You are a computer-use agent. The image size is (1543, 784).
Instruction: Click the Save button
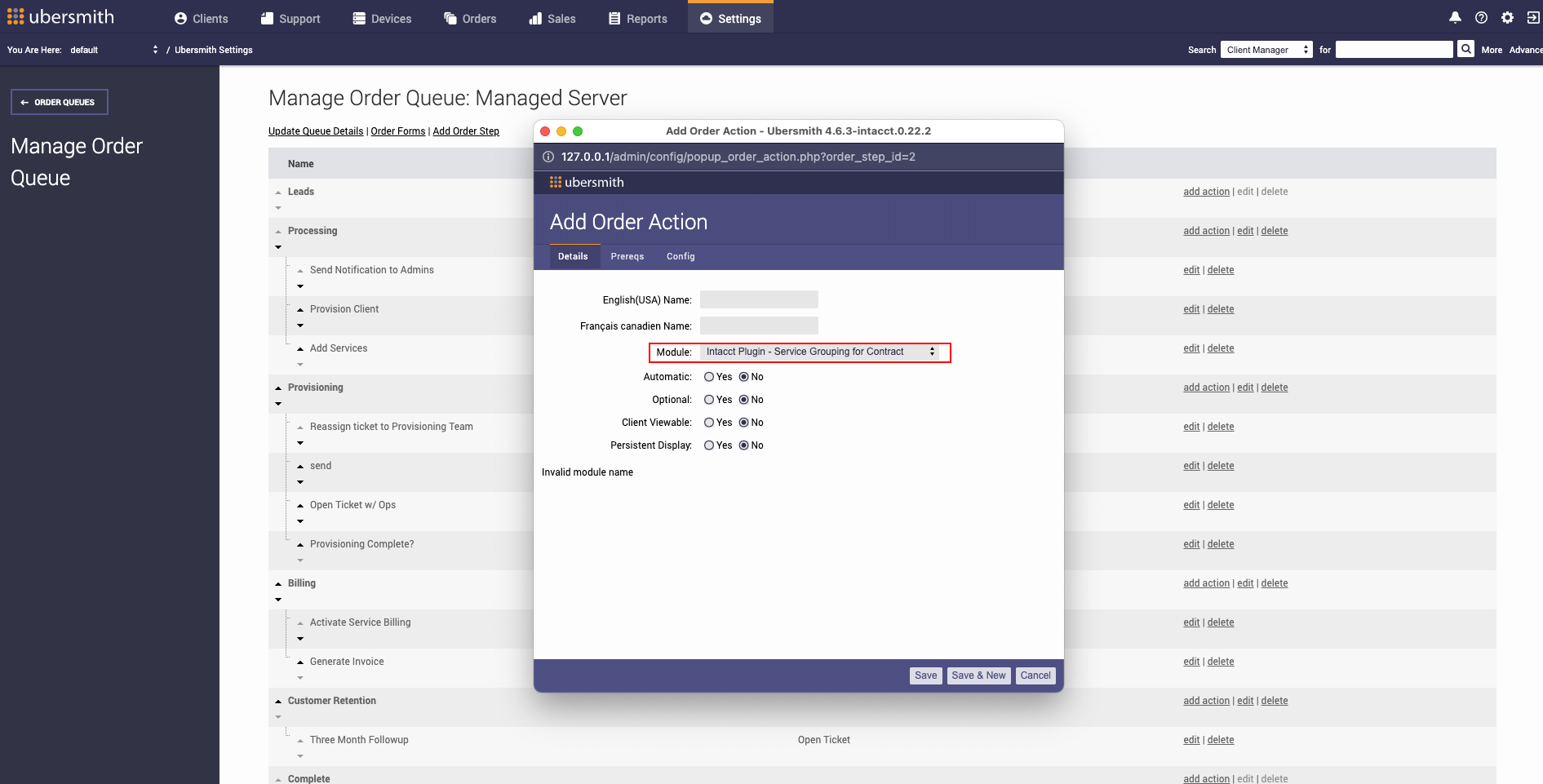tap(926, 675)
